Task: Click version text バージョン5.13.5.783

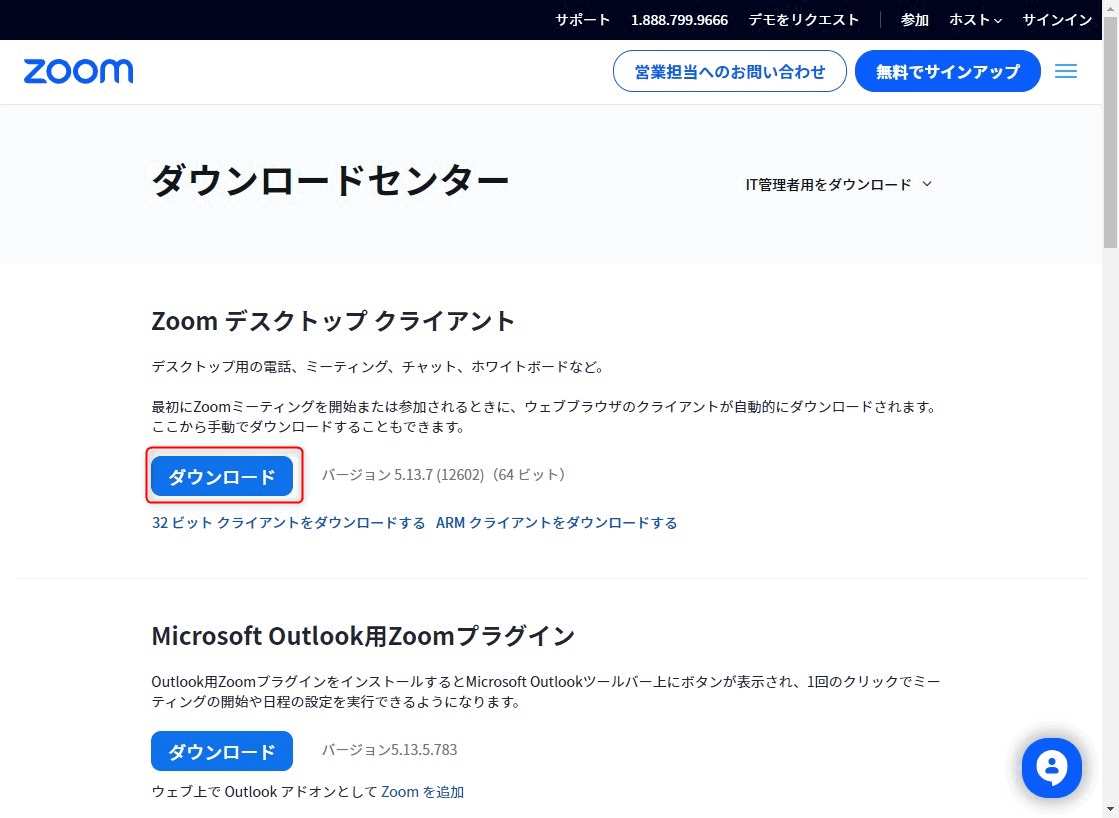Action: coord(389,749)
